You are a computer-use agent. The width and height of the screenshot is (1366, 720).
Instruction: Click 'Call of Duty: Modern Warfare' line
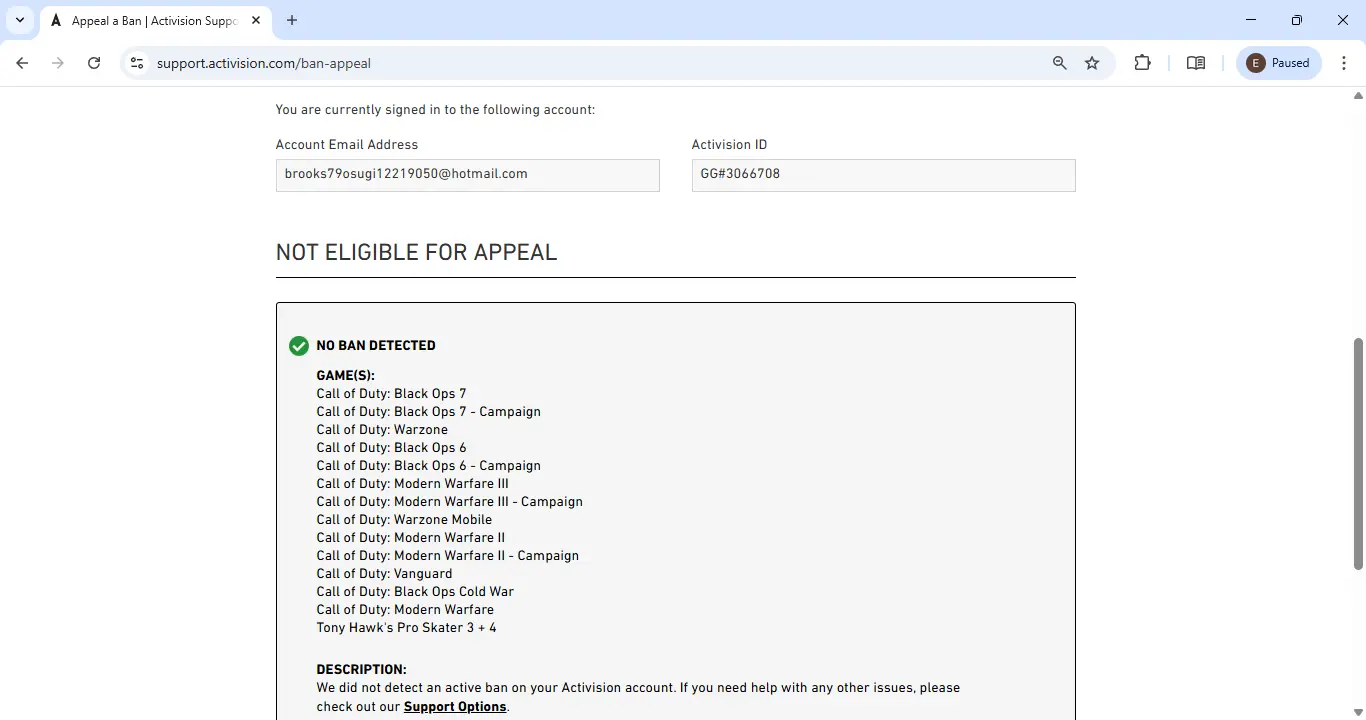coord(406,610)
